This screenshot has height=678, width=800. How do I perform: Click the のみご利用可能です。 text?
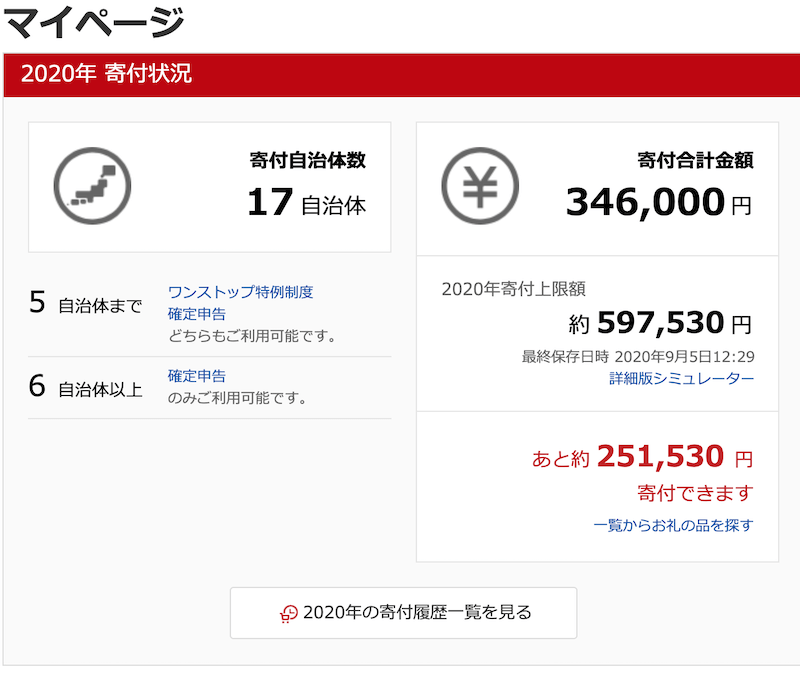(x=237, y=398)
